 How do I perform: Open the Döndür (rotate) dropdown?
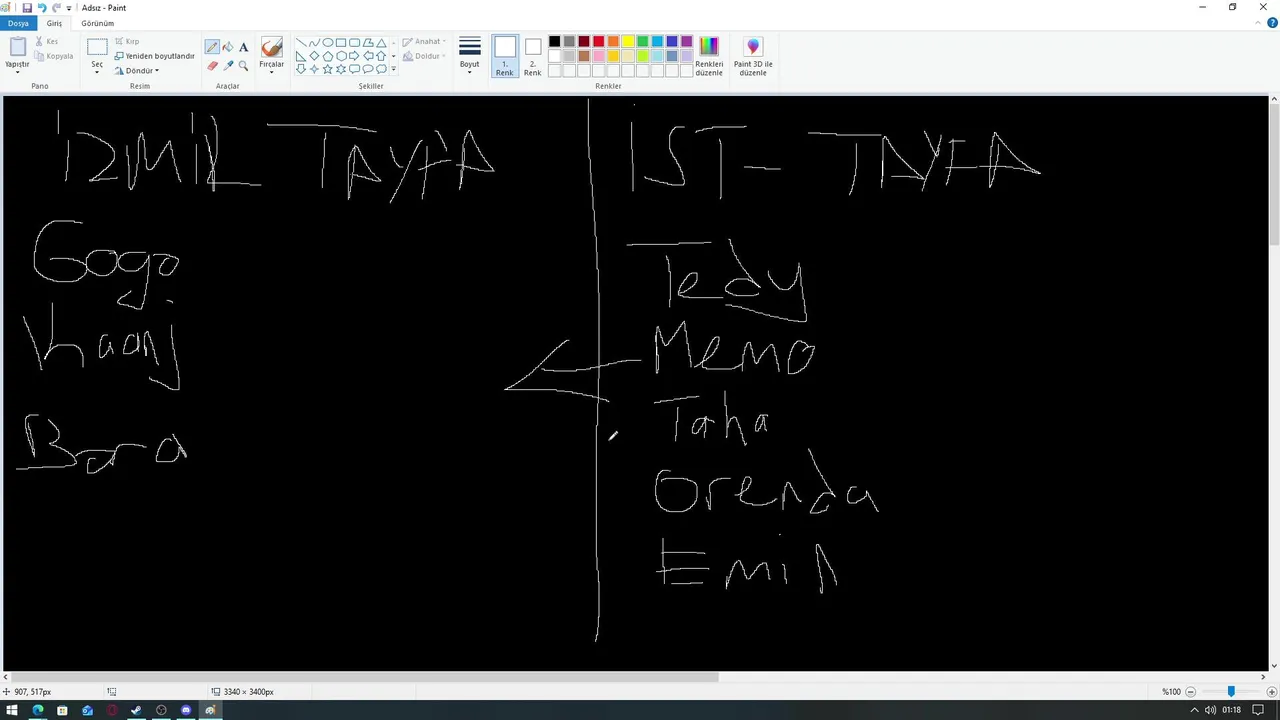[137, 71]
